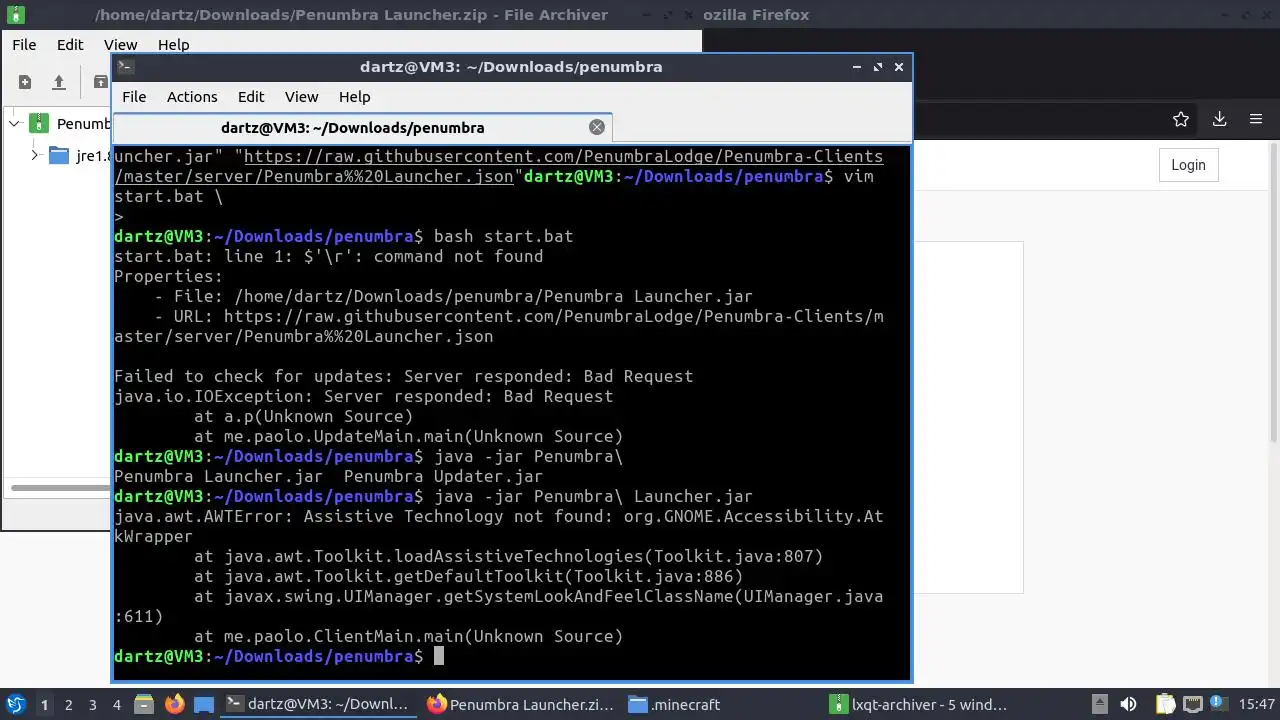Open the clipboard manager tray icon
The width and height of the screenshot is (1280, 720).
coord(1165,704)
